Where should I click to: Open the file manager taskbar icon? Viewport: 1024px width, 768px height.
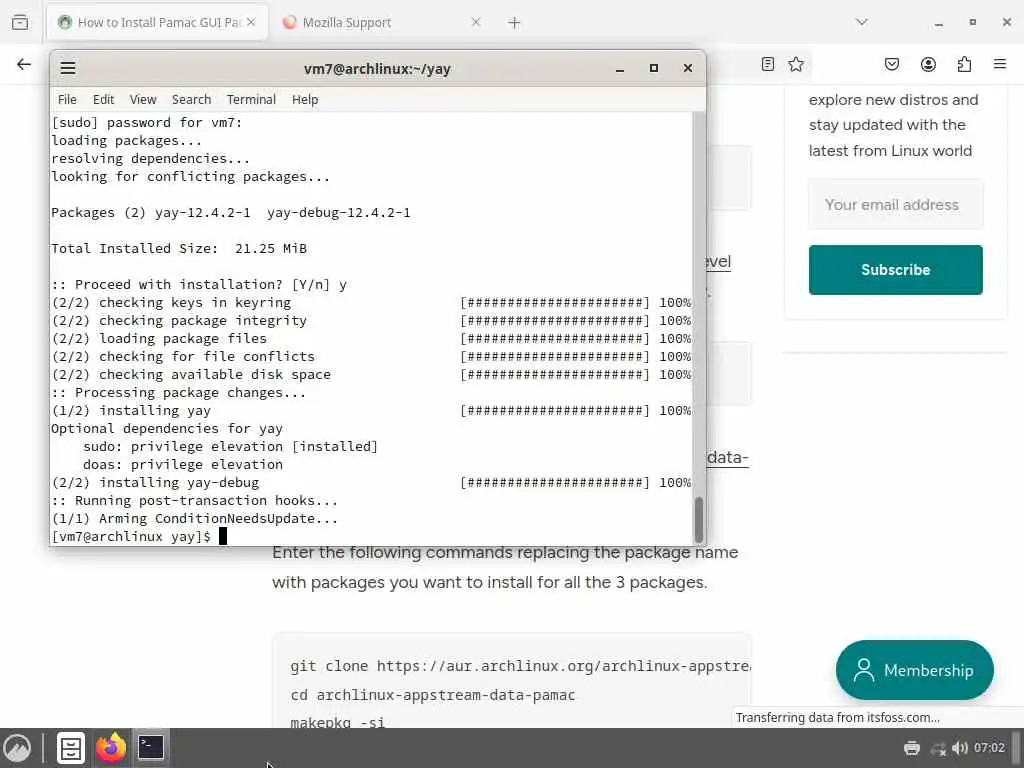(x=71, y=748)
